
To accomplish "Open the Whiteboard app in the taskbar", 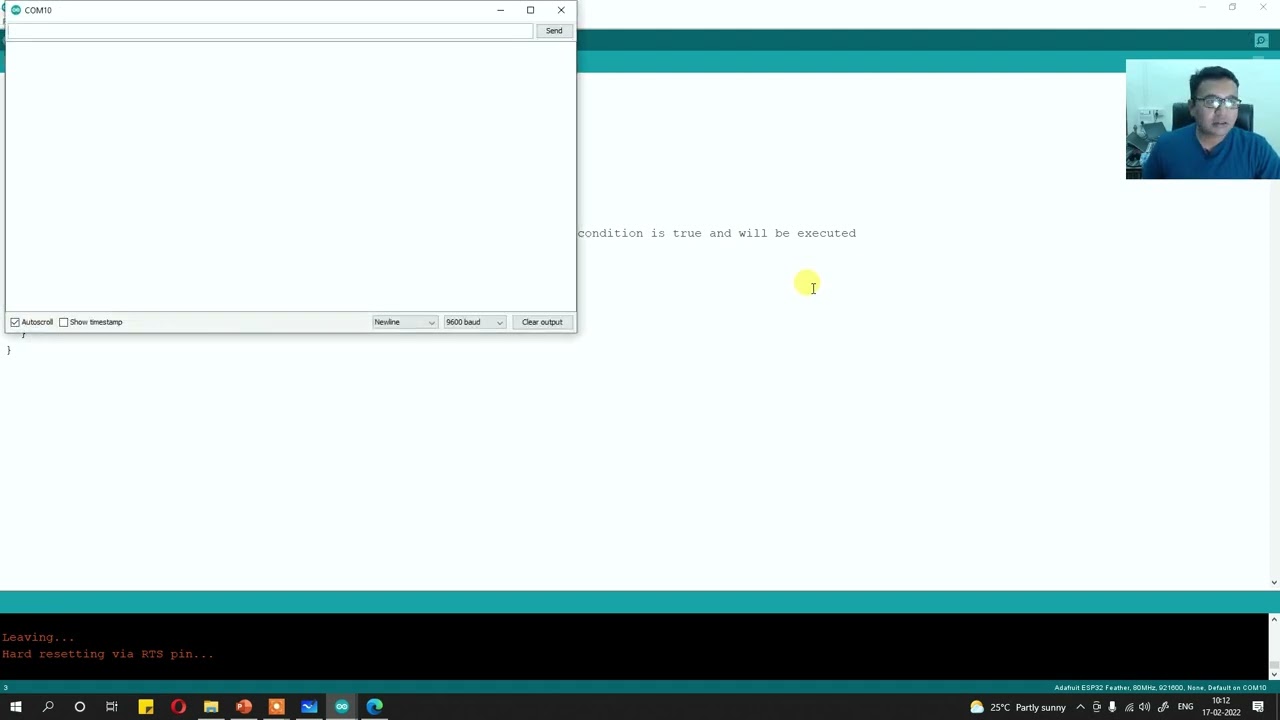I will (x=309, y=707).
